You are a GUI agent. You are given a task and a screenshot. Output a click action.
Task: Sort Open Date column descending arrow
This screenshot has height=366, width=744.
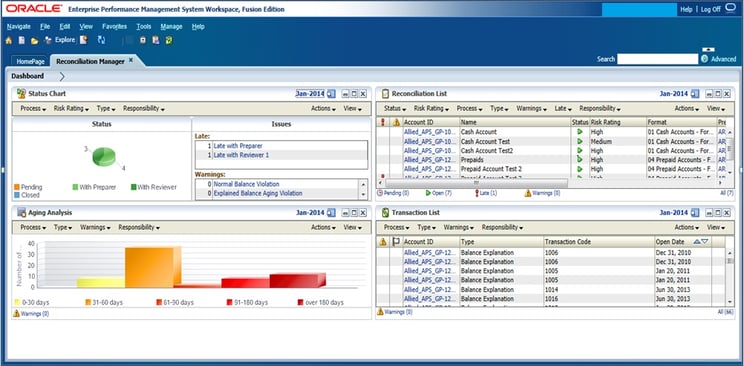[705, 242]
